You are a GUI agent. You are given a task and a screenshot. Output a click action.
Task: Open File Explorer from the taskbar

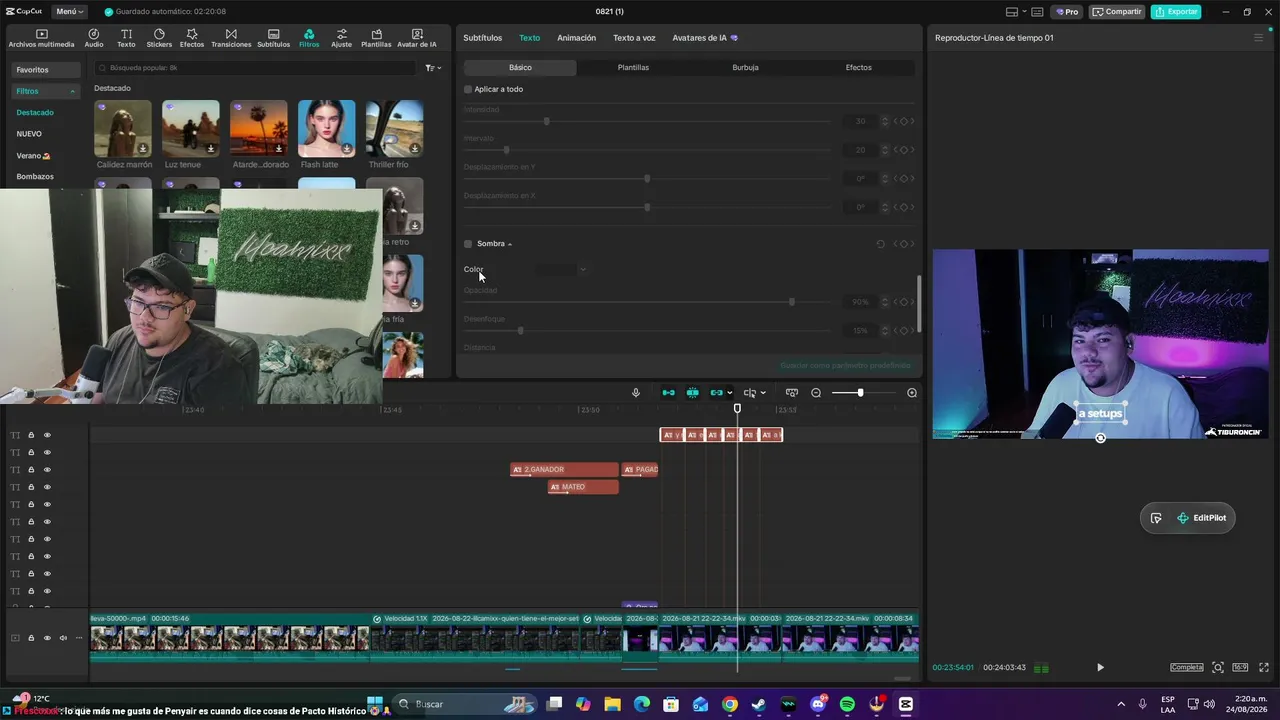612,704
